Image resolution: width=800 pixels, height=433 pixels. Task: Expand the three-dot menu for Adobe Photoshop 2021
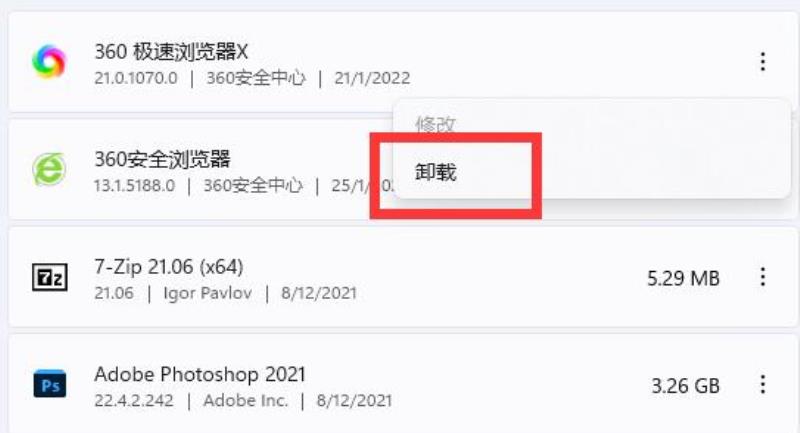[762, 384]
